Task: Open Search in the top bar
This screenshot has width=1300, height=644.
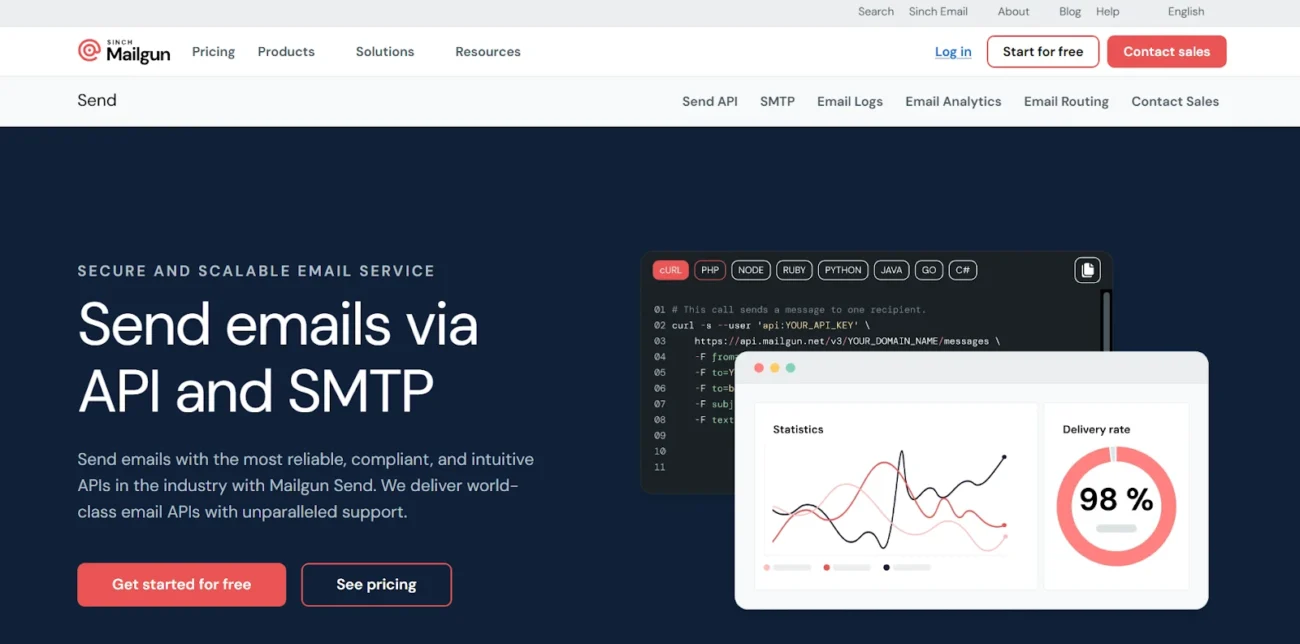Action: [x=876, y=12]
